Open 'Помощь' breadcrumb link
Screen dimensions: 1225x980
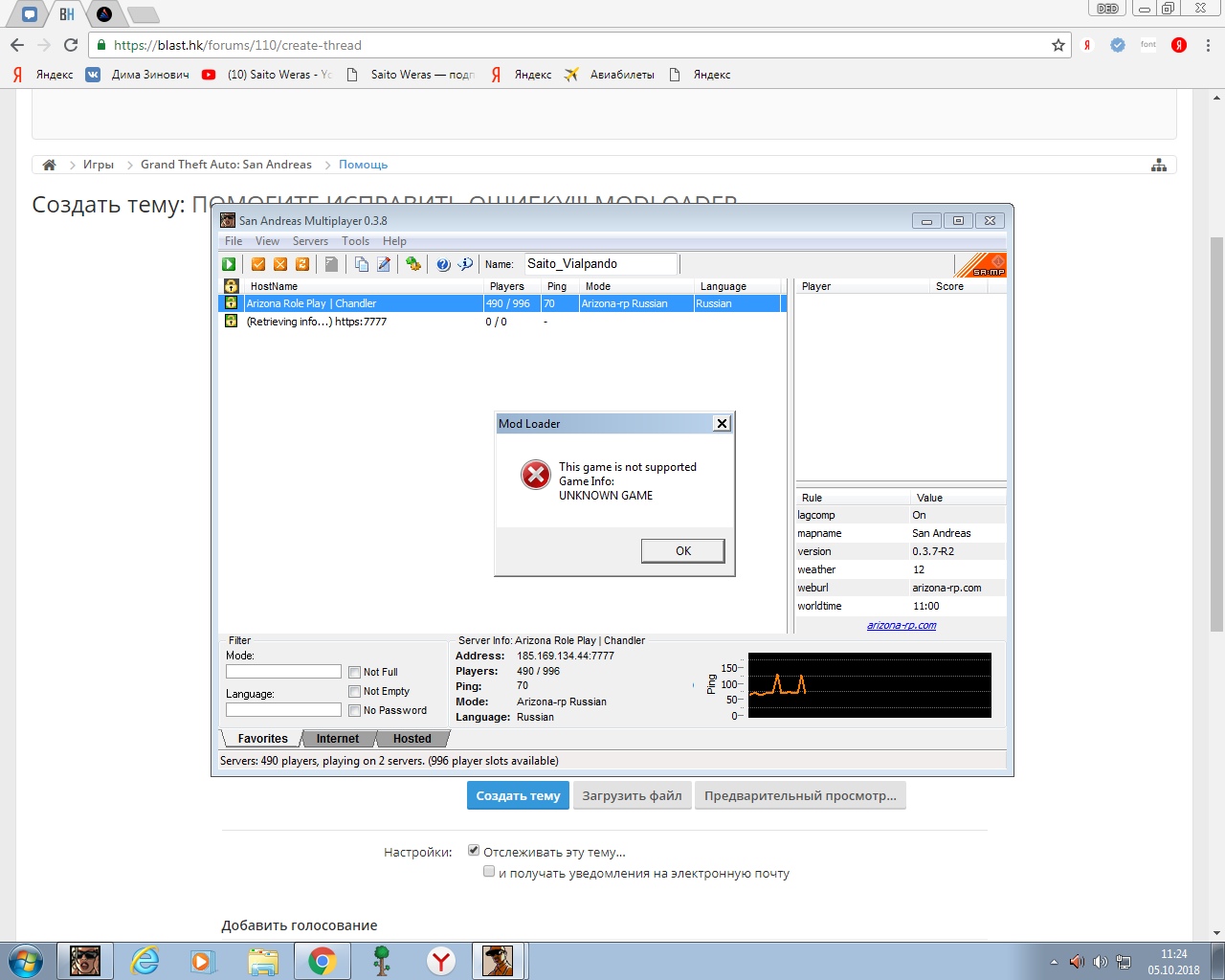[x=363, y=165]
